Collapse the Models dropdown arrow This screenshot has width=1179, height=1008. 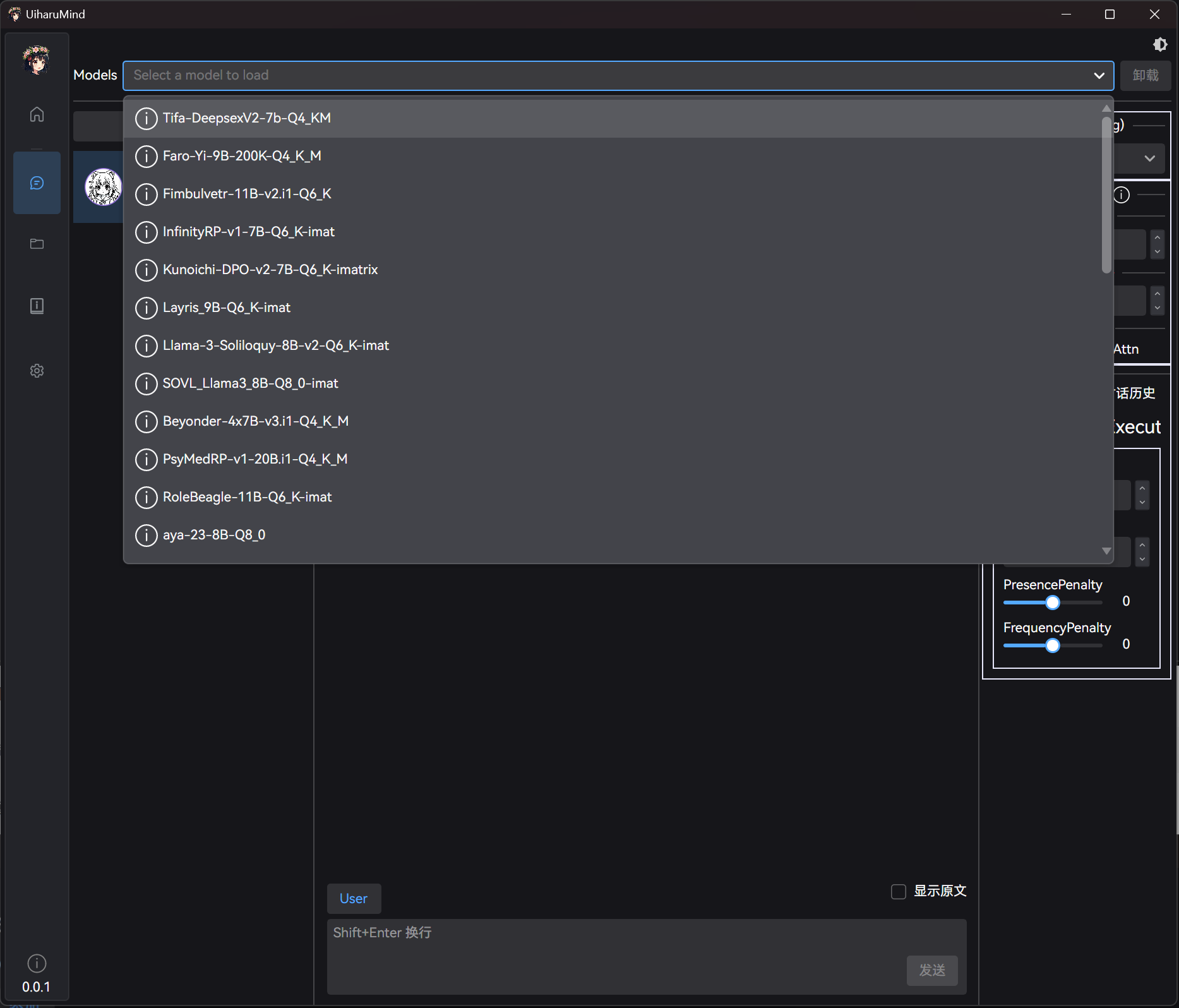pyautogui.click(x=1099, y=76)
